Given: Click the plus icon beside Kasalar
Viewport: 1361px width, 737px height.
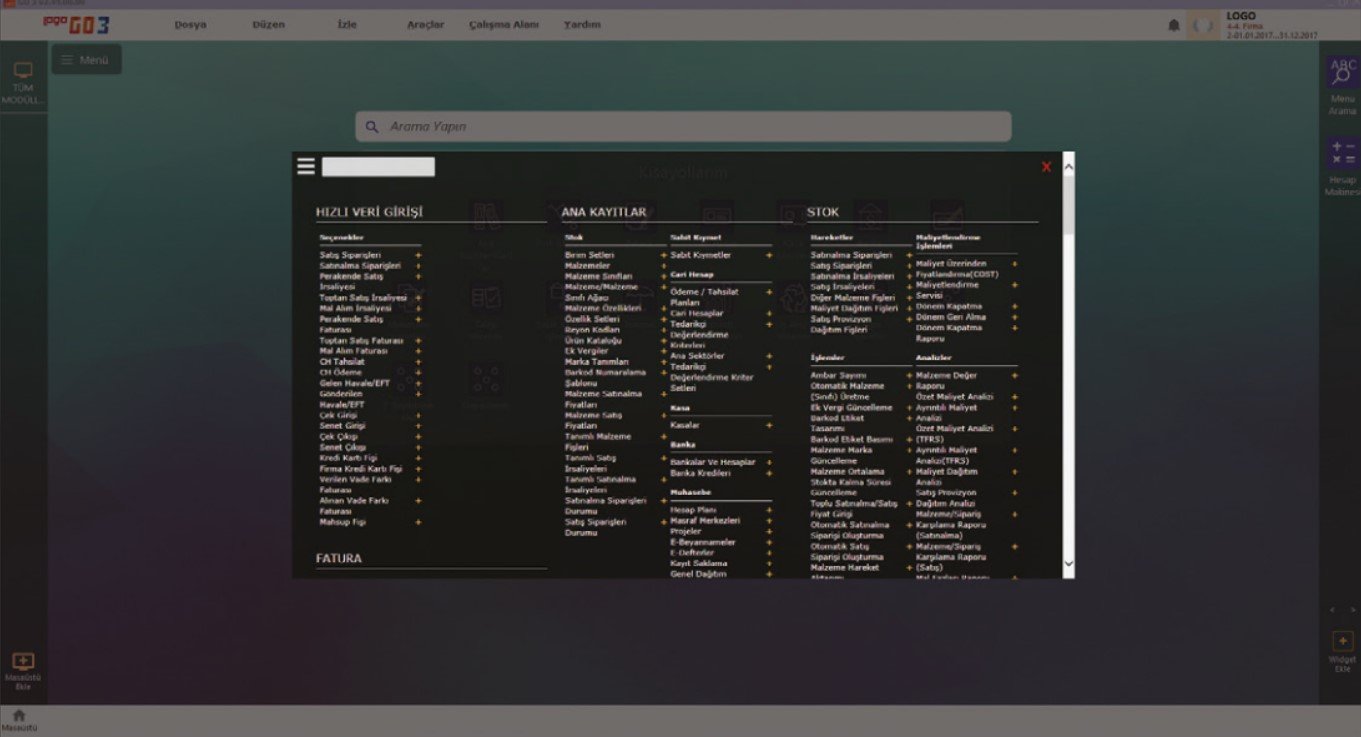Looking at the screenshot, I should (769, 426).
